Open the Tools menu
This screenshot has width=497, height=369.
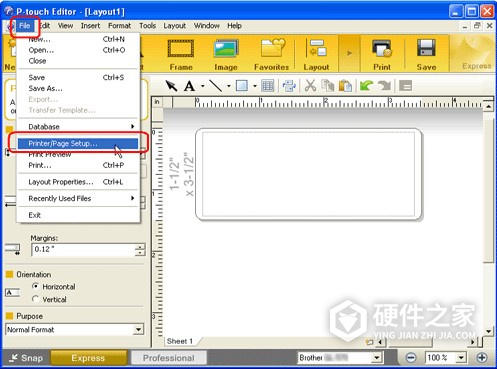pos(147,26)
